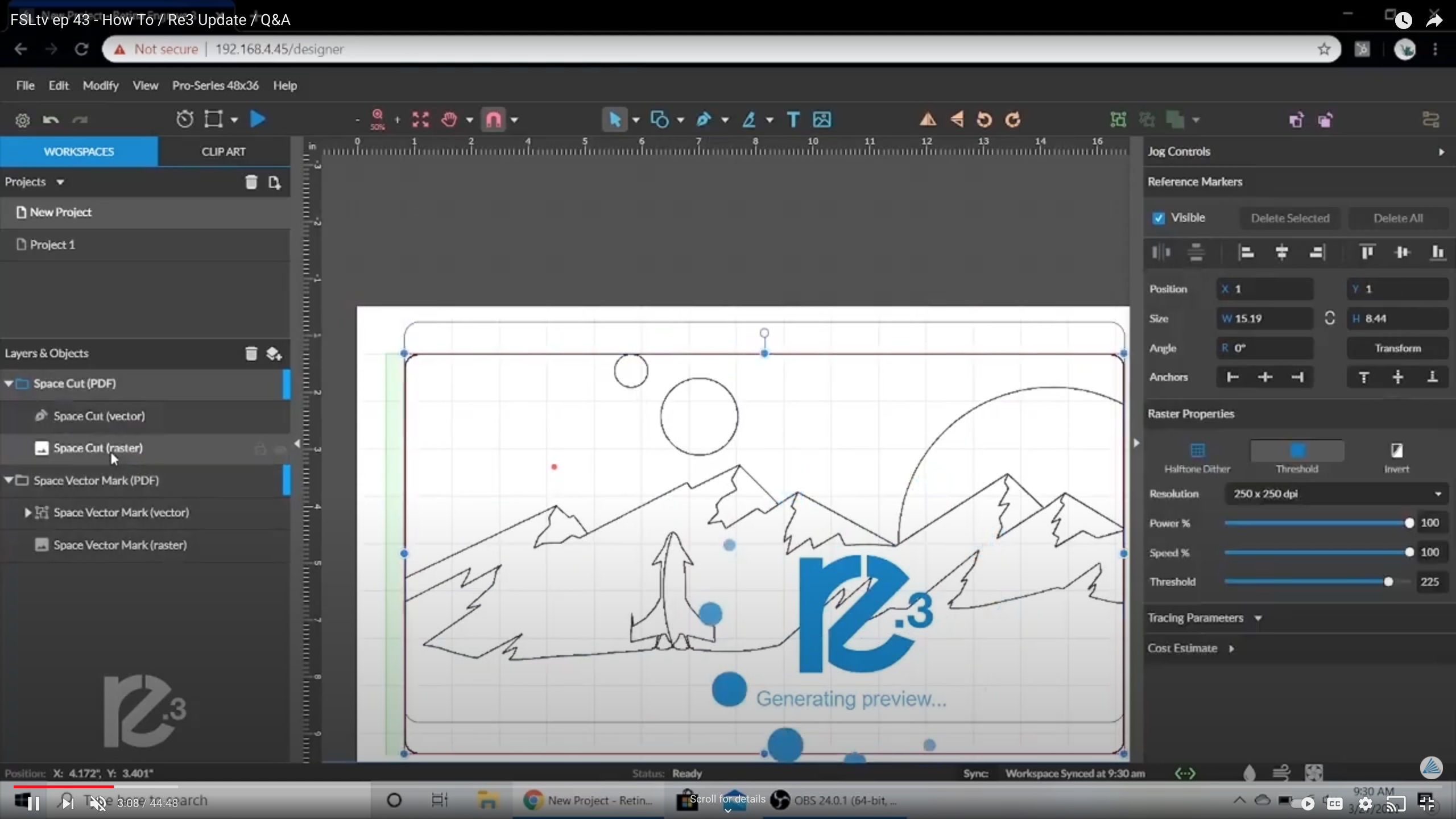Select the hand pan tool
The height and width of the screenshot is (819, 1456).
click(x=450, y=119)
